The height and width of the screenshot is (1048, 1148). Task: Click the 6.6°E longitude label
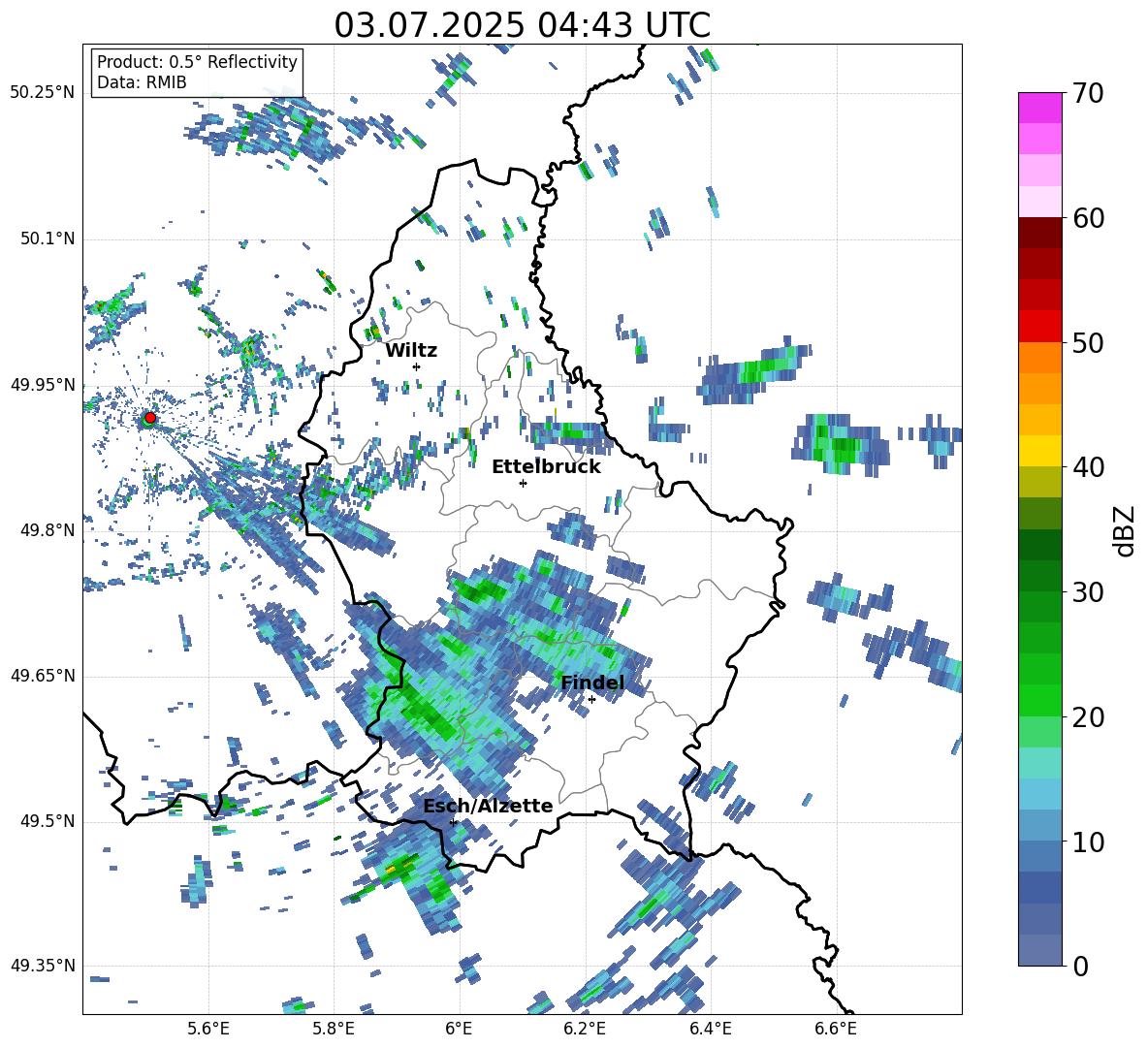(836, 1029)
